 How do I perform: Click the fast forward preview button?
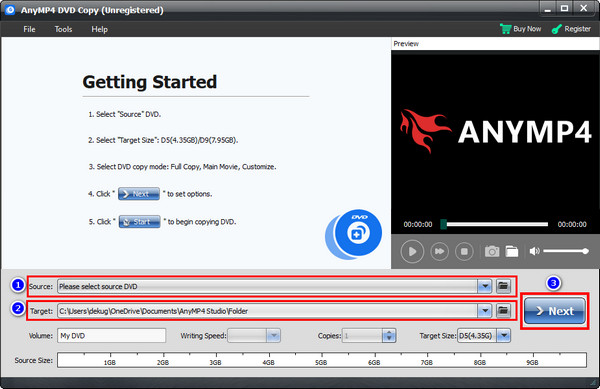pos(439,251)
